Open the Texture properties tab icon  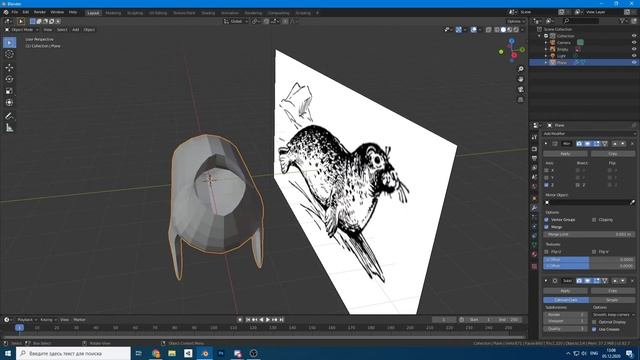coord(534,266)
